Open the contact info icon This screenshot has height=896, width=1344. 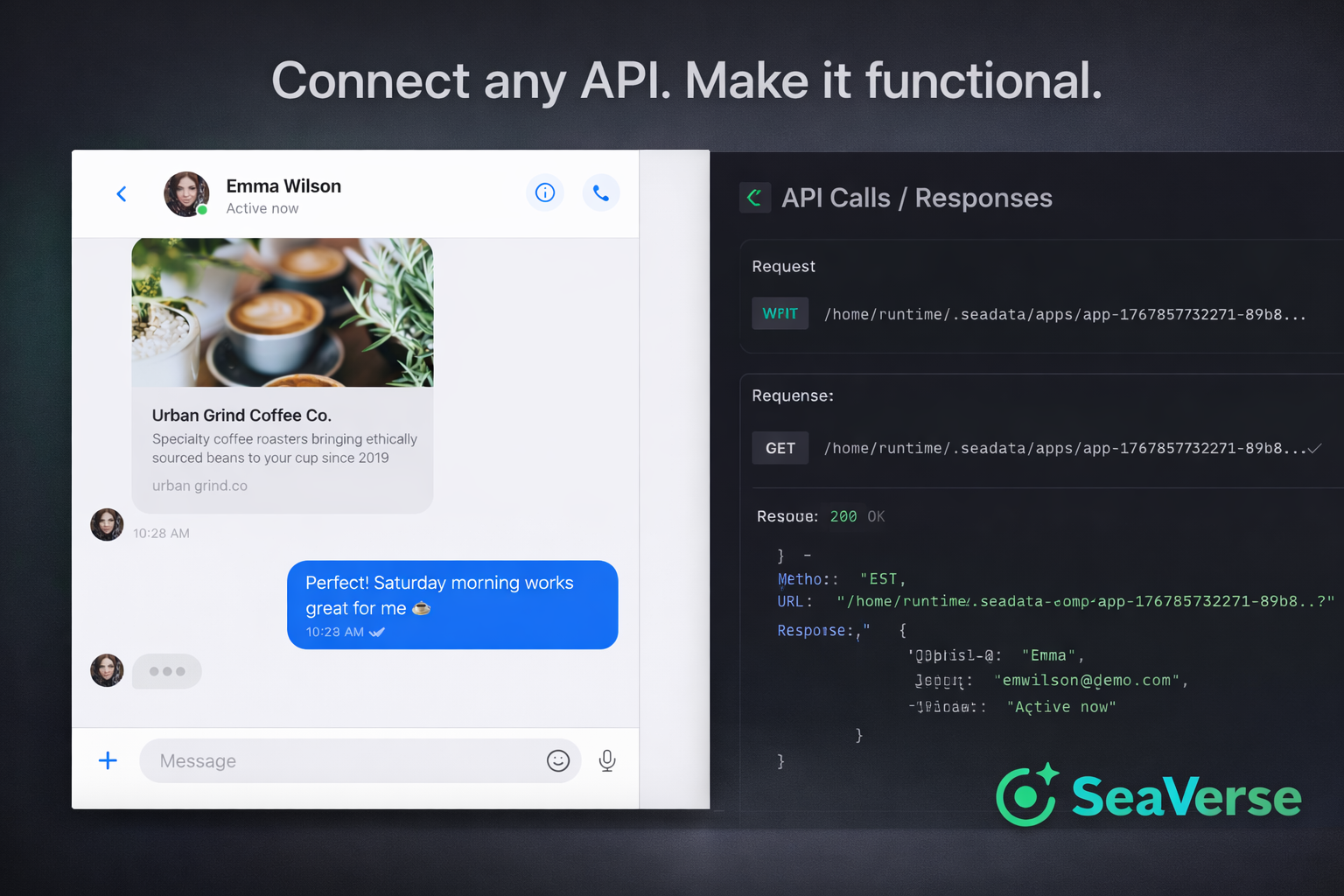[x=545, y=192]
